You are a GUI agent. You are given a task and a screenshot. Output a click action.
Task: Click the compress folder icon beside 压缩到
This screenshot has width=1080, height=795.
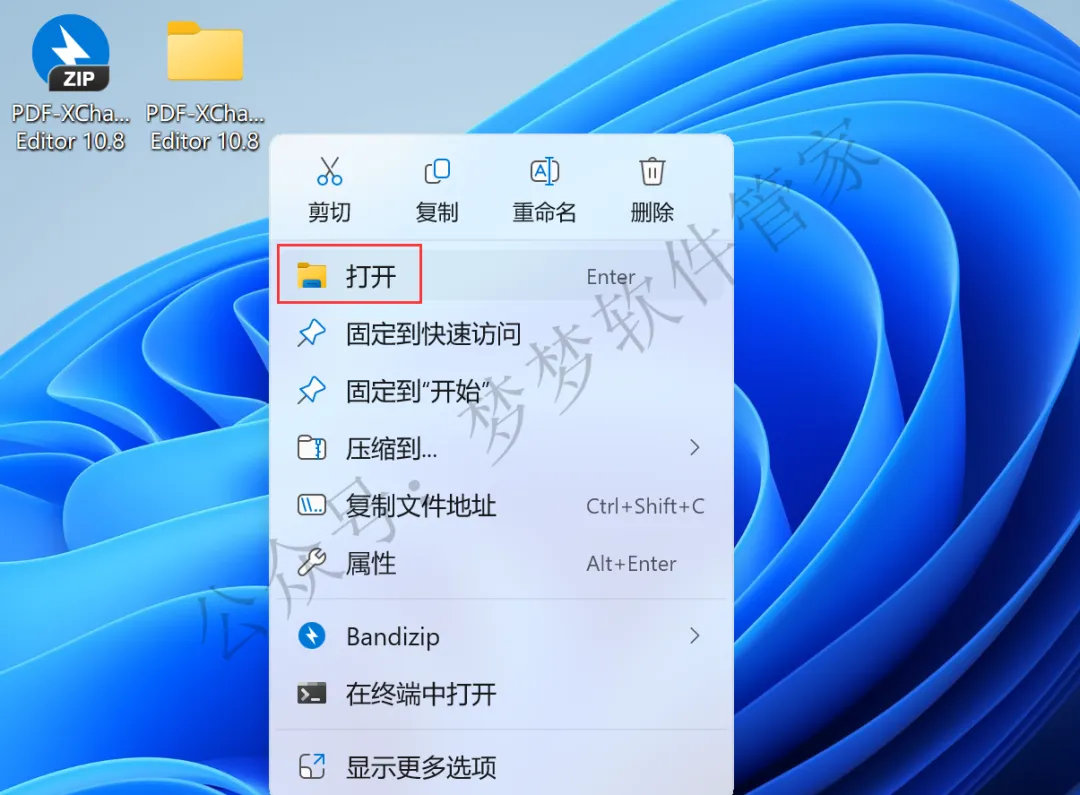pyautogui.click(x=311, y=448)
